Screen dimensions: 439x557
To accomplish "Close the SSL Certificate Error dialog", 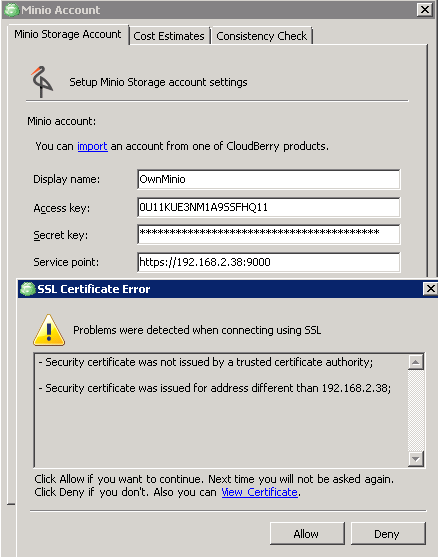I will [430, 288].
